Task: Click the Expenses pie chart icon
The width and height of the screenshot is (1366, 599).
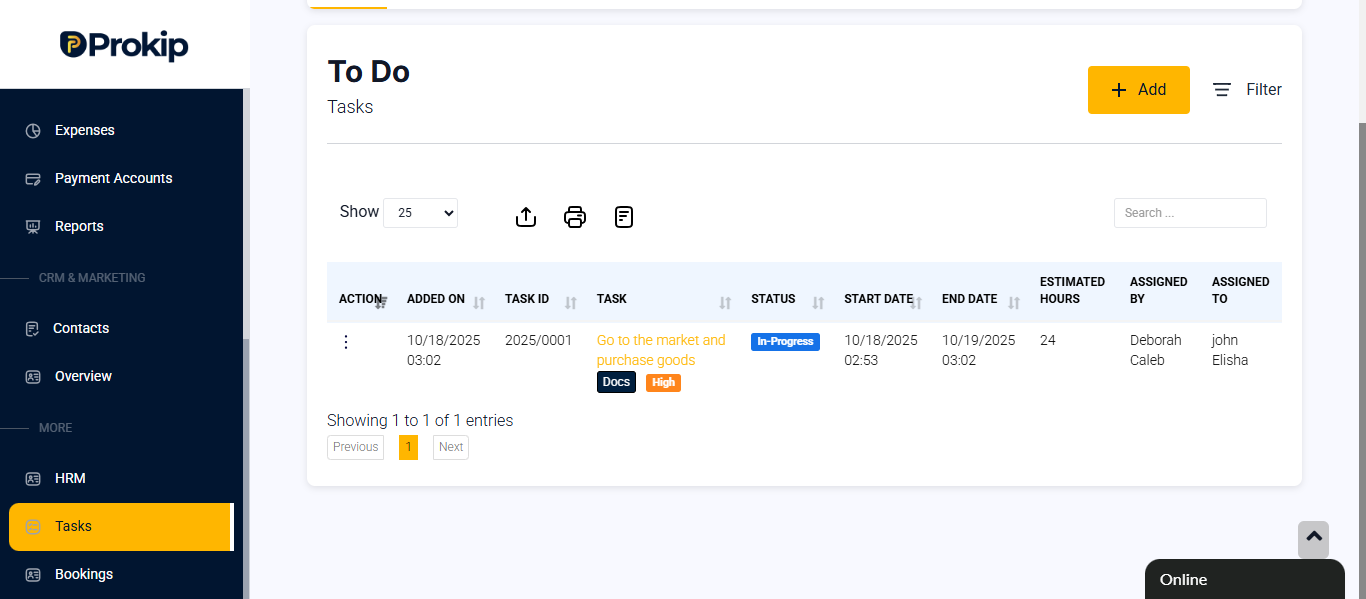Action: (x=33, y=131)
